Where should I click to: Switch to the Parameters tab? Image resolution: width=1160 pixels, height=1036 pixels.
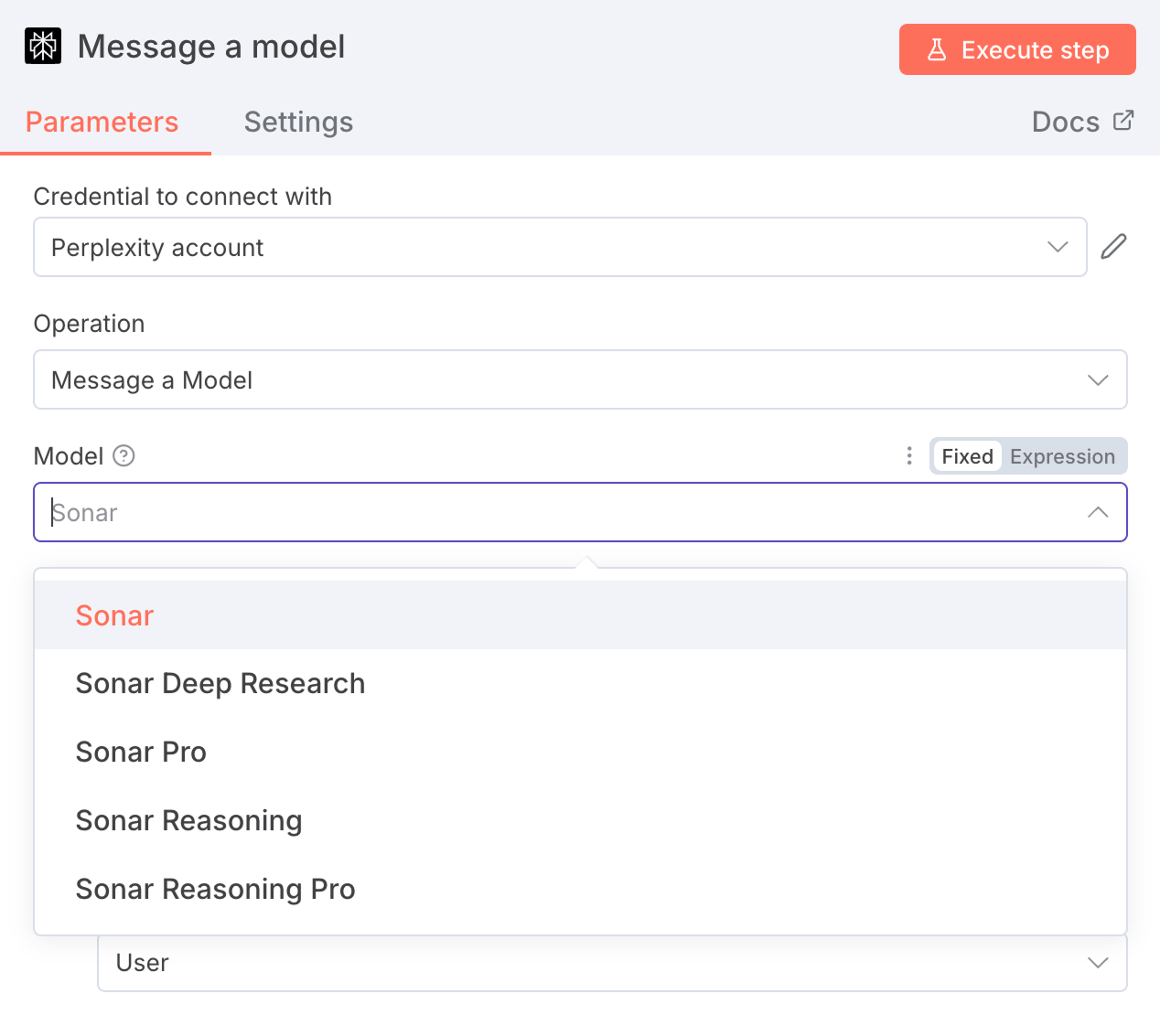[102, 122]
